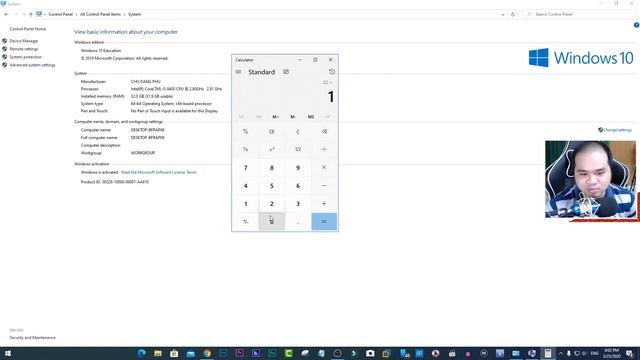This screenshot has height=360, width=640.
Task: Open the Windows Start menu
Action: [8, 353]
